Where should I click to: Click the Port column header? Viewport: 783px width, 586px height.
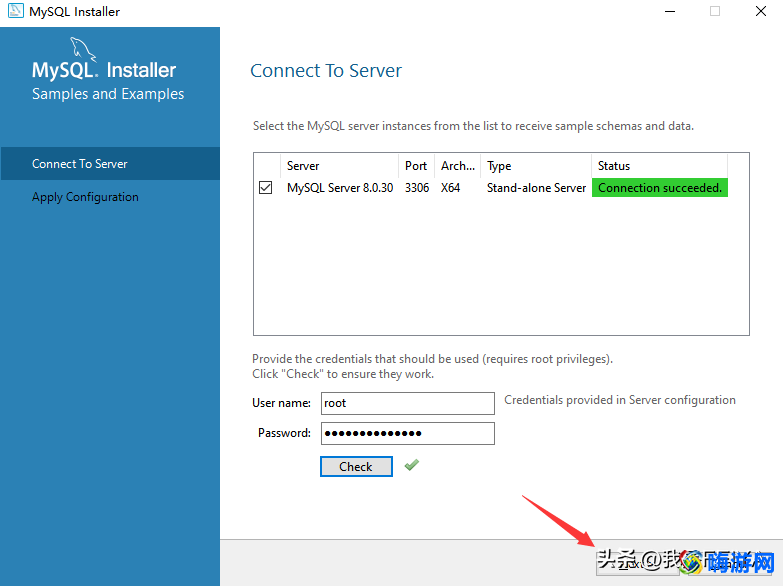[x=416, y=166]
